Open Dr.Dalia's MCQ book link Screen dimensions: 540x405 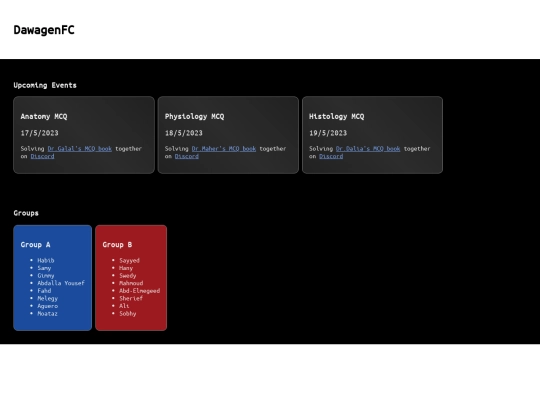point(368,149)
